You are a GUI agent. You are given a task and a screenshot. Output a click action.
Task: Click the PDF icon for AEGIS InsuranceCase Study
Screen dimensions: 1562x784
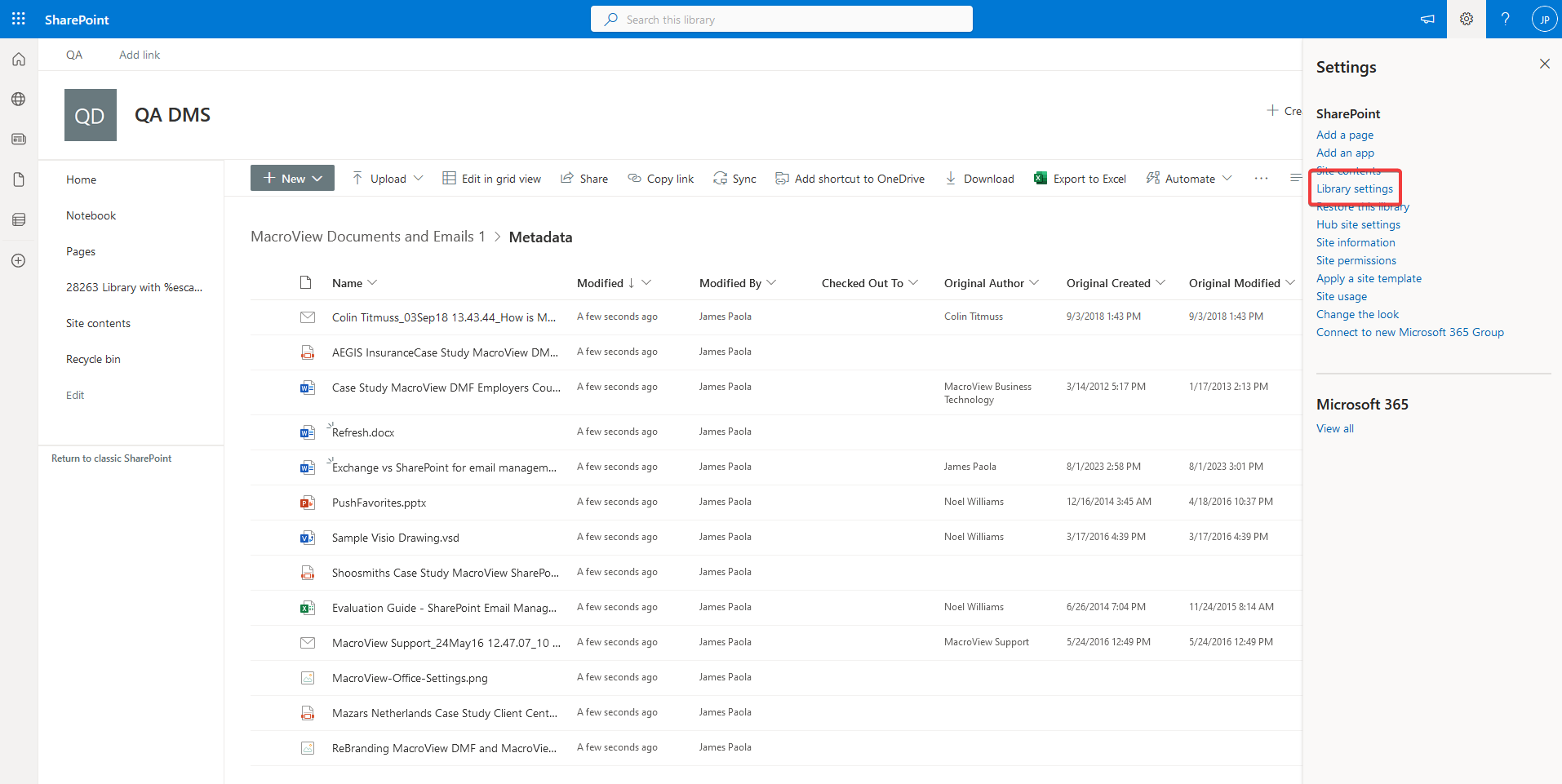[307, 352]
